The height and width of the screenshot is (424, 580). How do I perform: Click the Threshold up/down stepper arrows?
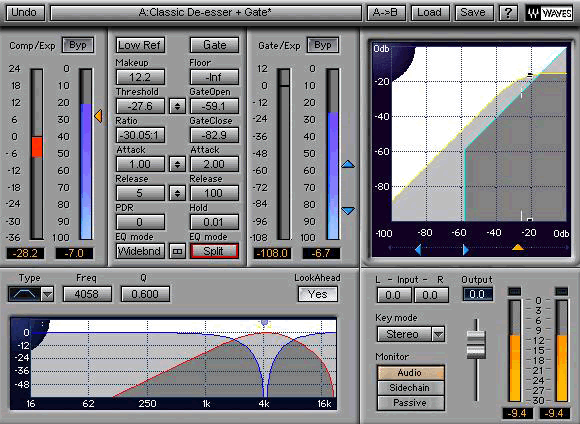click(x=178, y=106)
